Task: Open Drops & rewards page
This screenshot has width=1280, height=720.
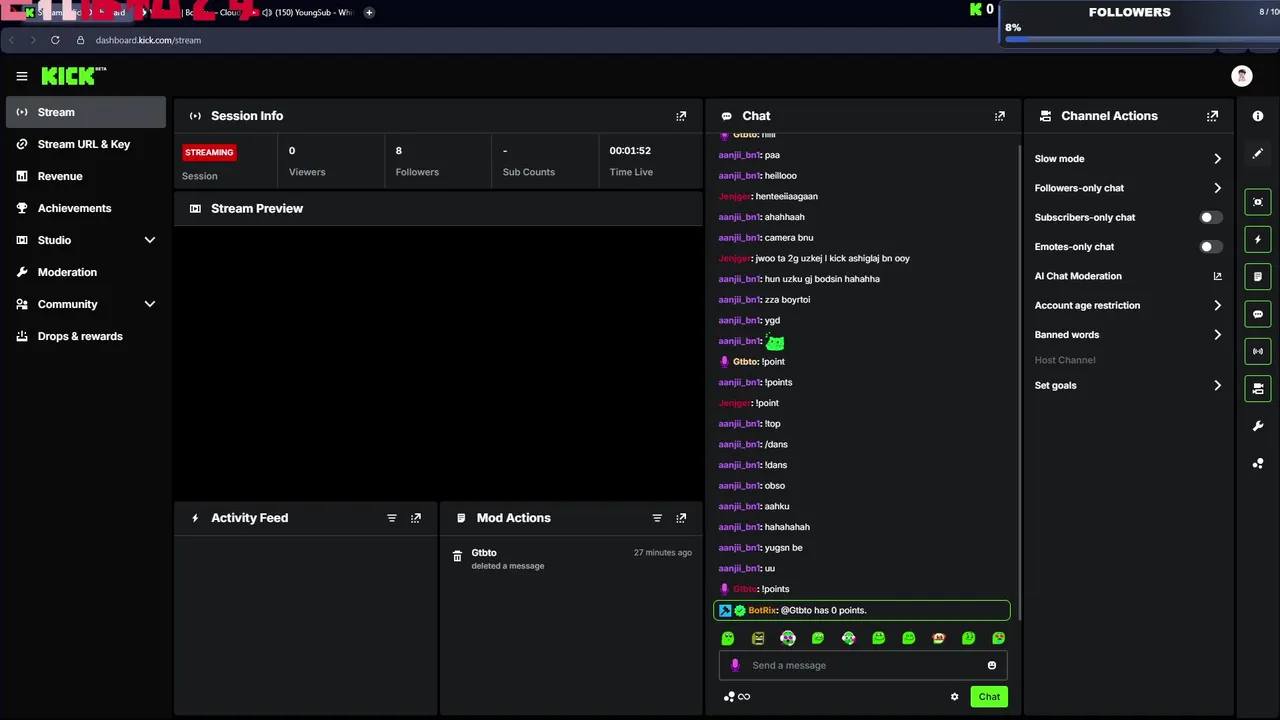Action: click(x=86, y=336)
